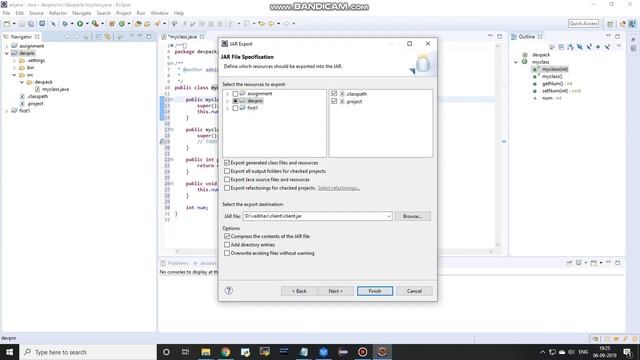640x360 pixels.
Task: Expand the devpro node in export tree
Action: (227, 101)
